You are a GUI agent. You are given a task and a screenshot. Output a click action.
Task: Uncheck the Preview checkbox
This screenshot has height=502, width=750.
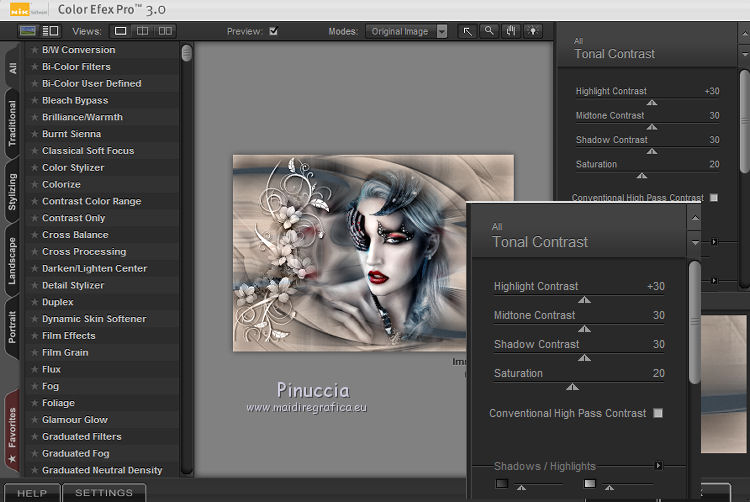tap(273, 31)
